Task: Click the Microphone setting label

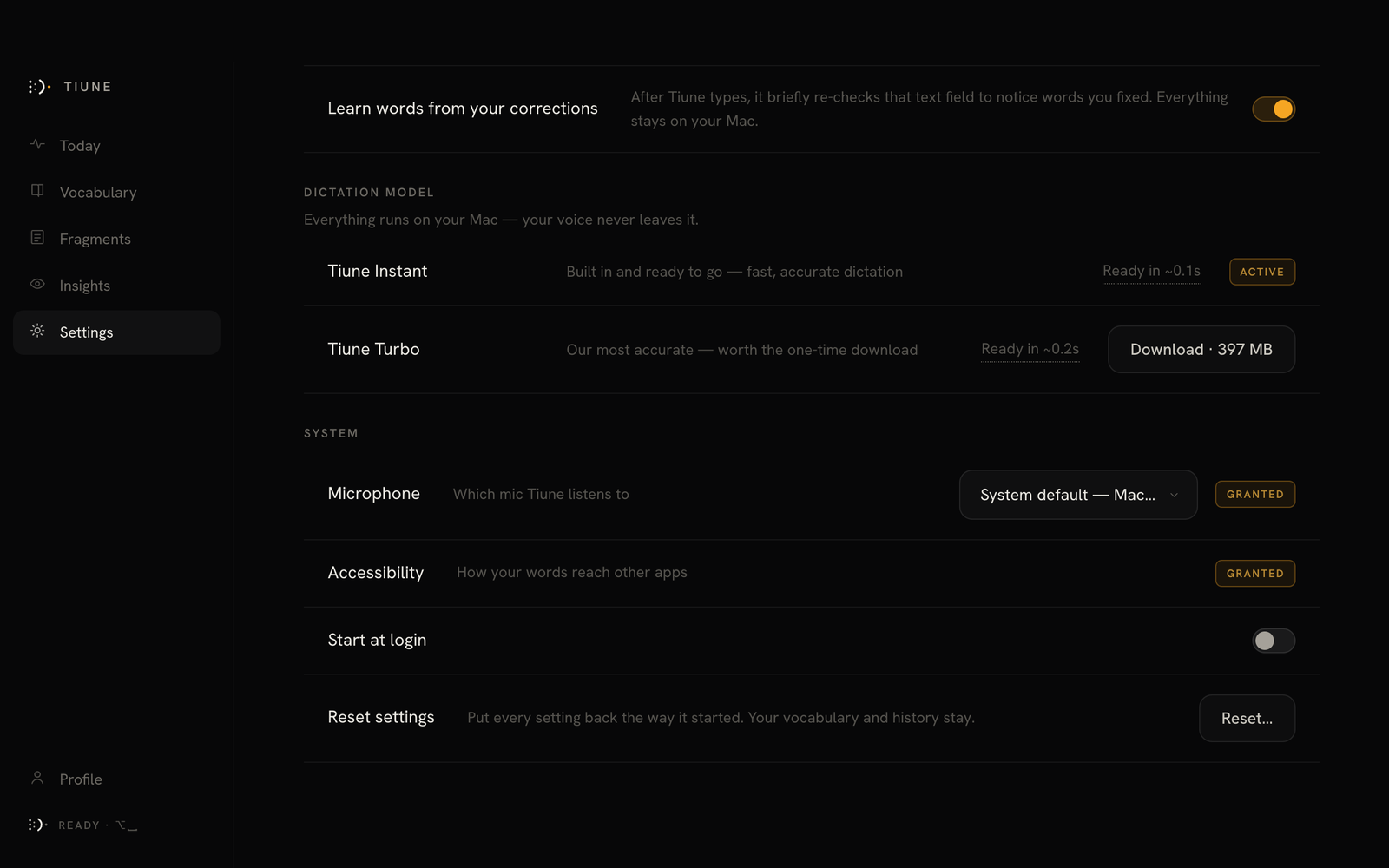Action: (373, 493)
